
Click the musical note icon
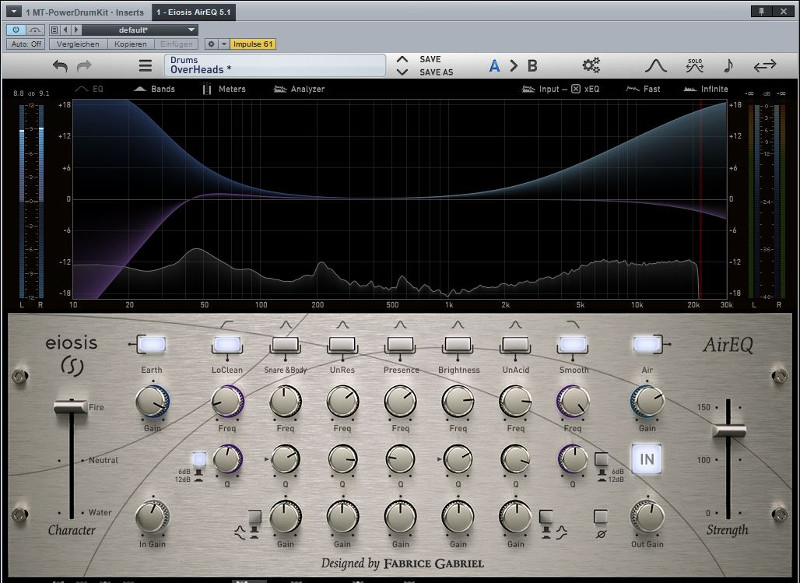pos(729,65)
